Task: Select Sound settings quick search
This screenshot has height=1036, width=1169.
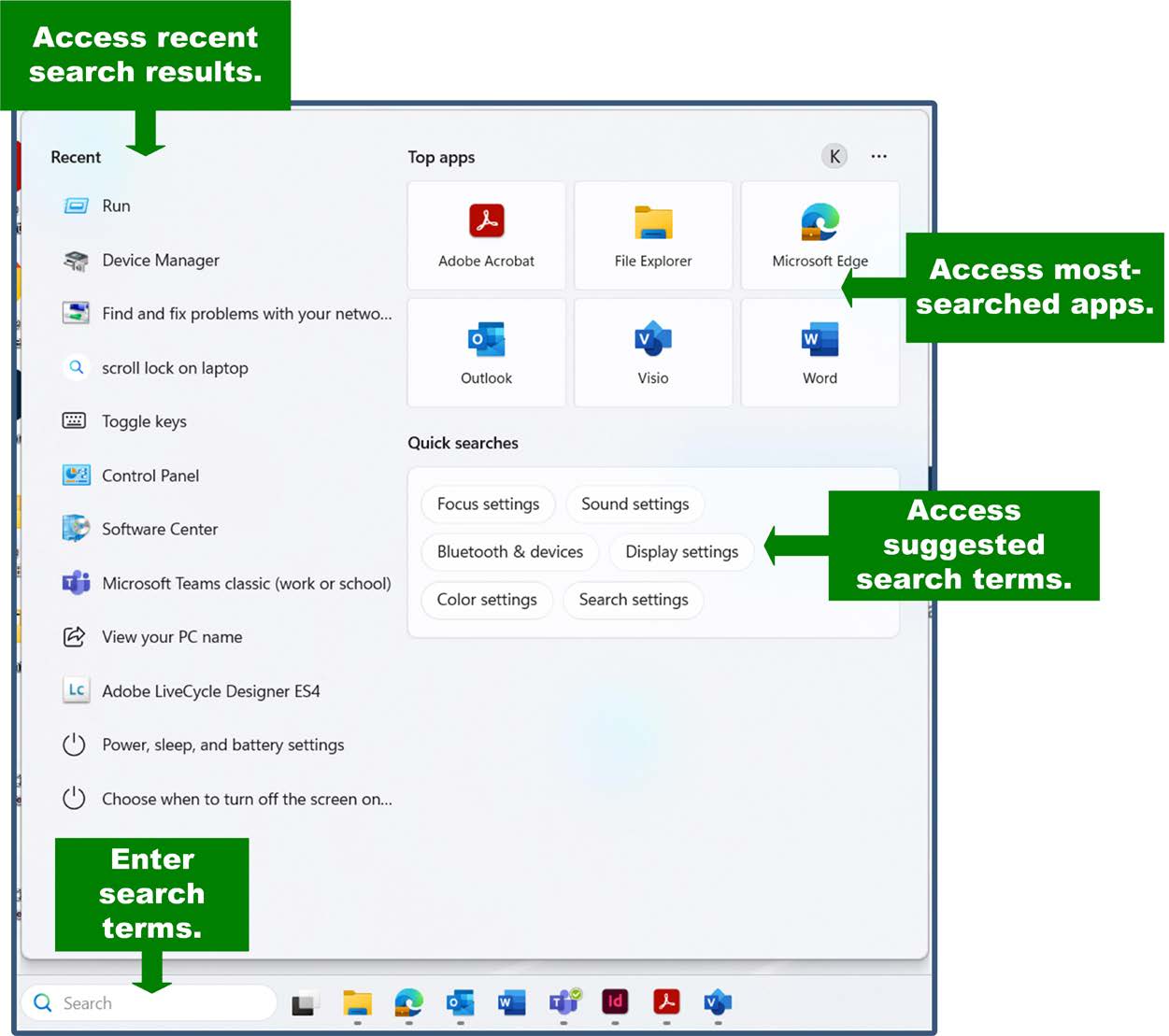Action: tap(635, 504)
